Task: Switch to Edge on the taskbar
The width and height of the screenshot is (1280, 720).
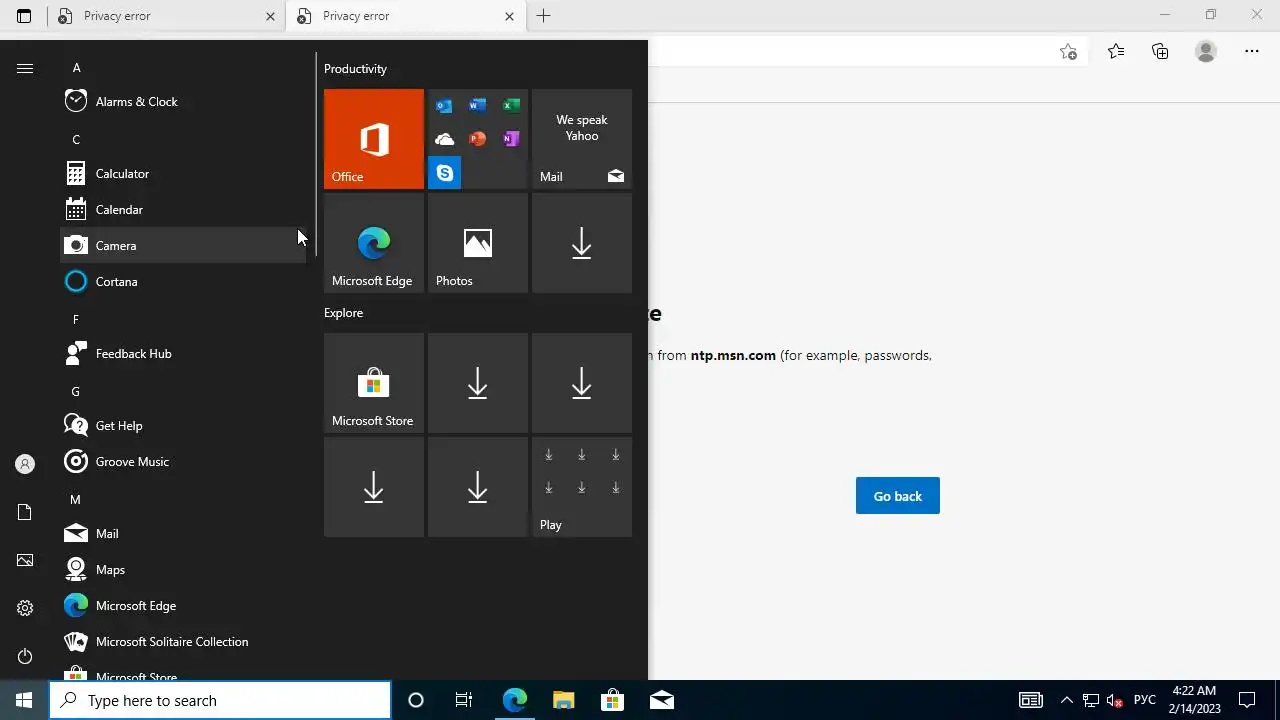Action: pos(514,700)
